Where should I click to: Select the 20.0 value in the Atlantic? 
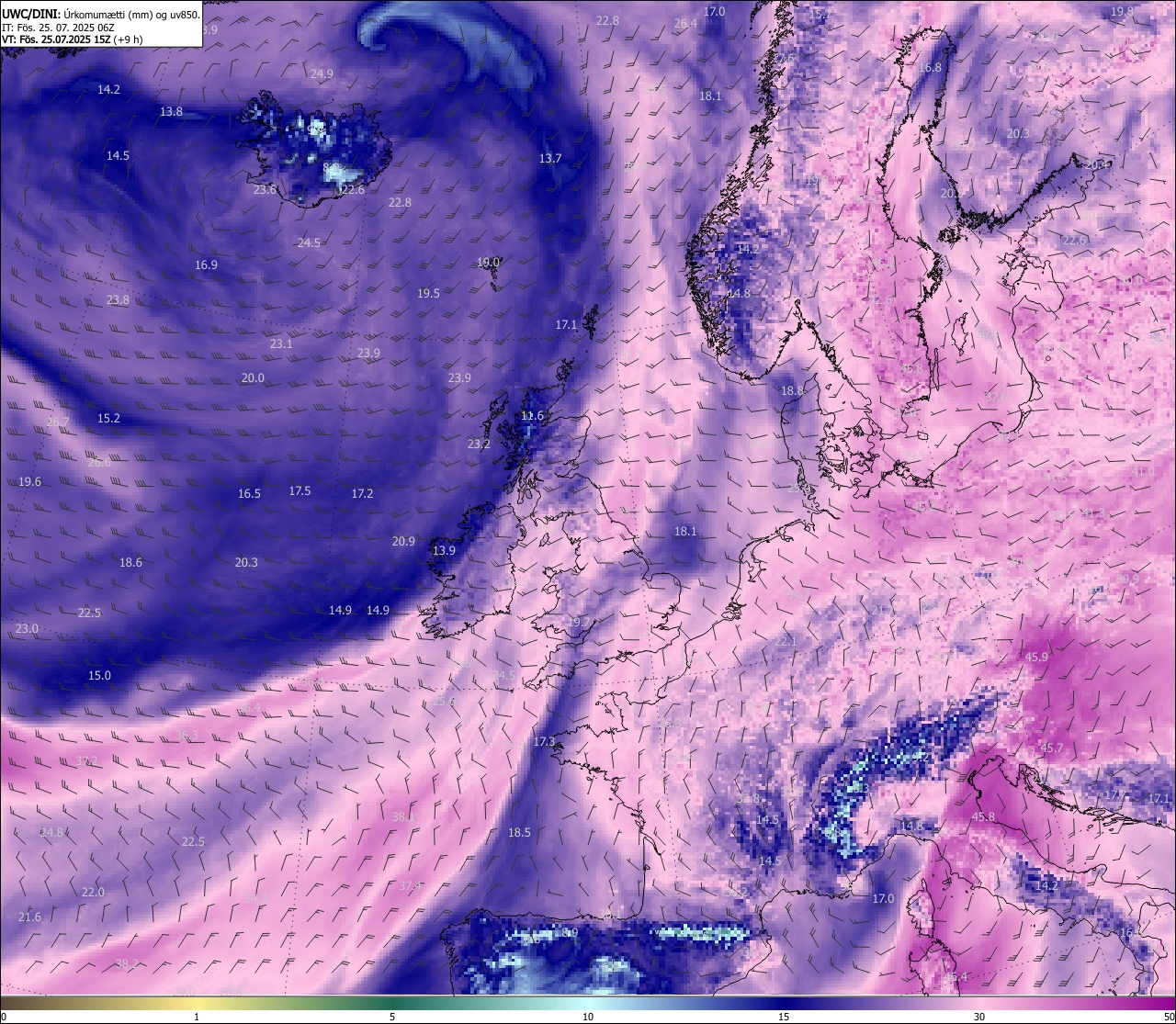click(253, 377)
